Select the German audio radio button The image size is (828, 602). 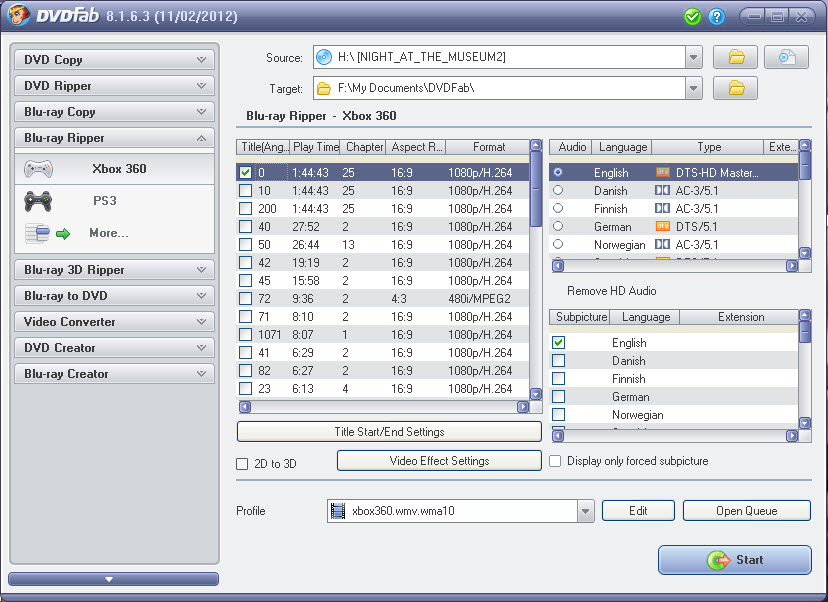click(558, 226)
